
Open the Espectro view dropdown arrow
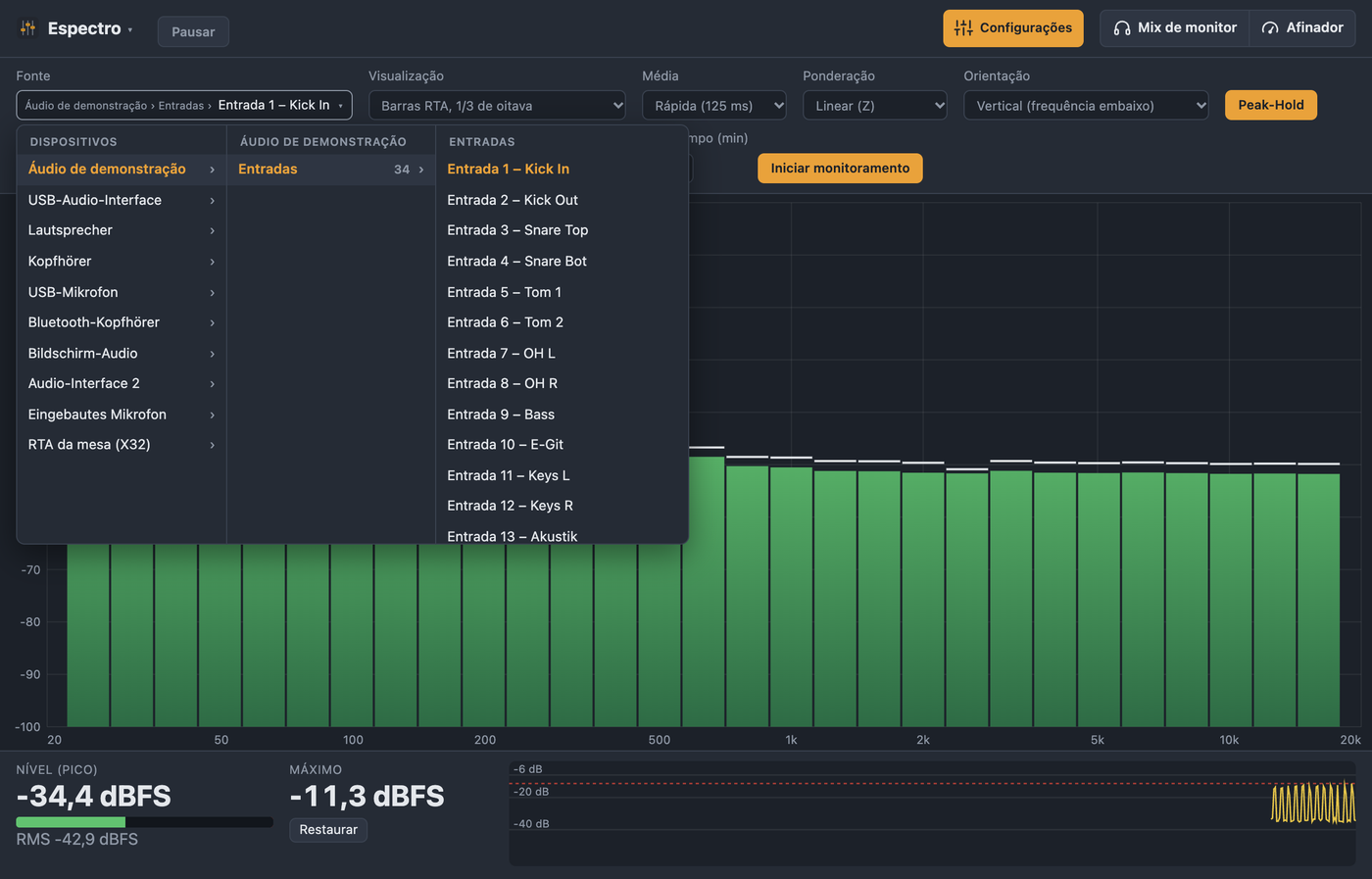tap(129, 29)
